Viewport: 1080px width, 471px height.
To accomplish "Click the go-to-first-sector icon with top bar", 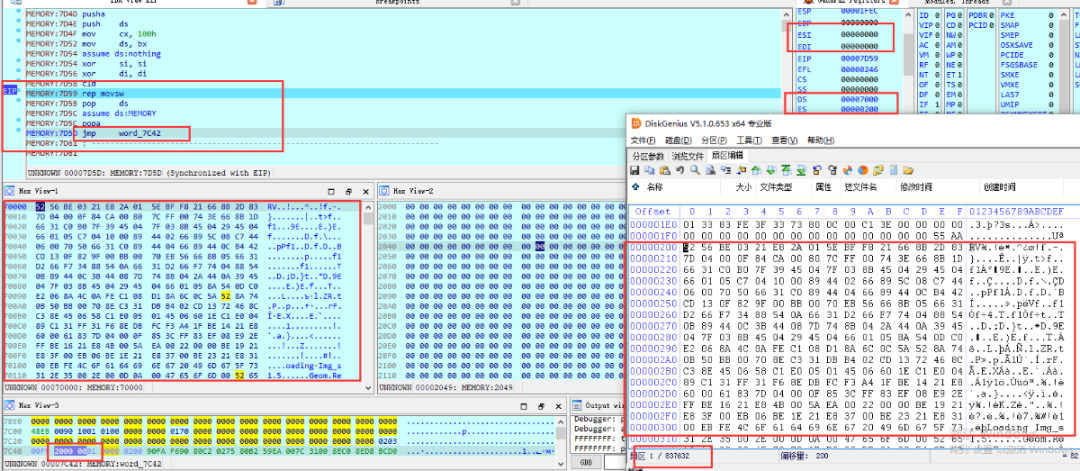I will pyautogui.click(x=786, y=170).
